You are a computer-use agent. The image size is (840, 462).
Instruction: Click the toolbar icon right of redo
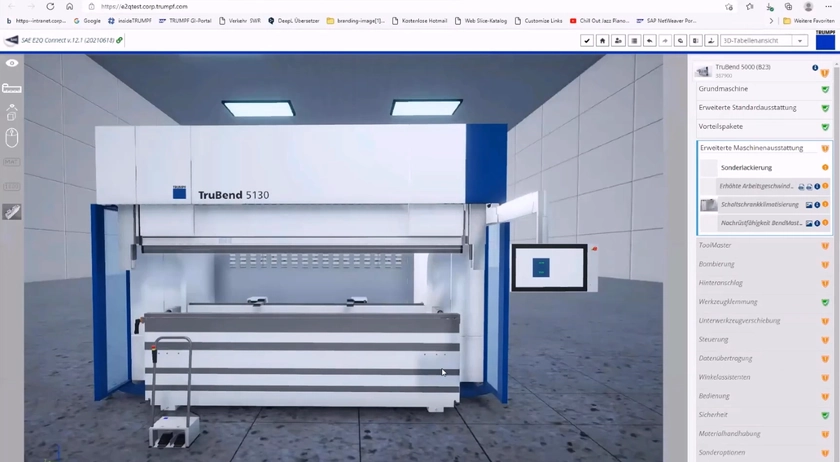[x=681, y=41]
